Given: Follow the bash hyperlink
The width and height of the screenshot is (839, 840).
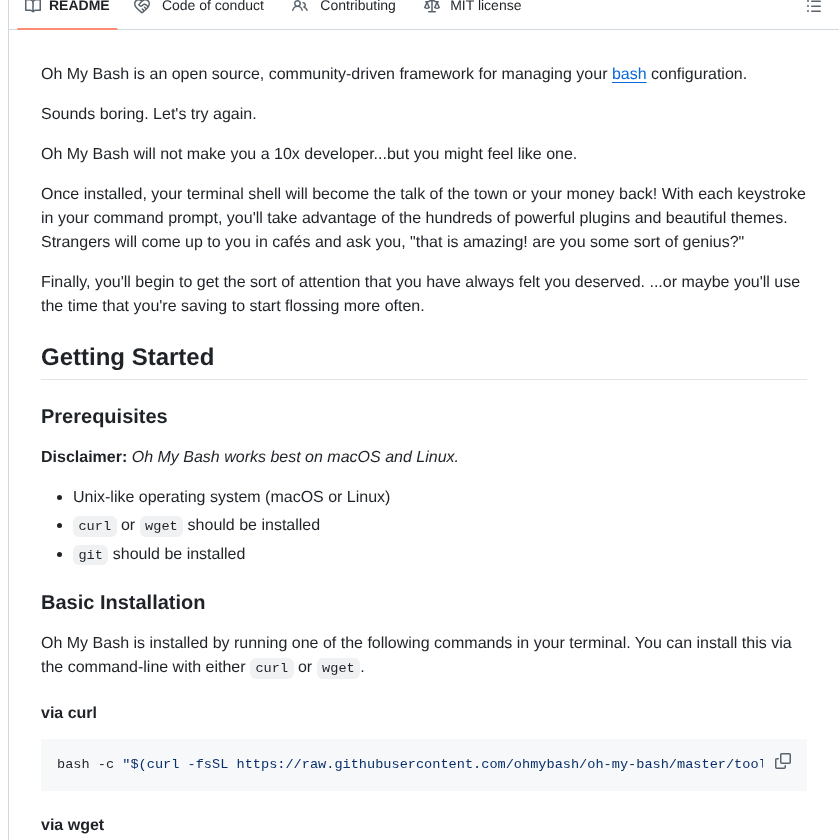Looking at the screenshot, I should pyautogui.click(x=629, y=74).
